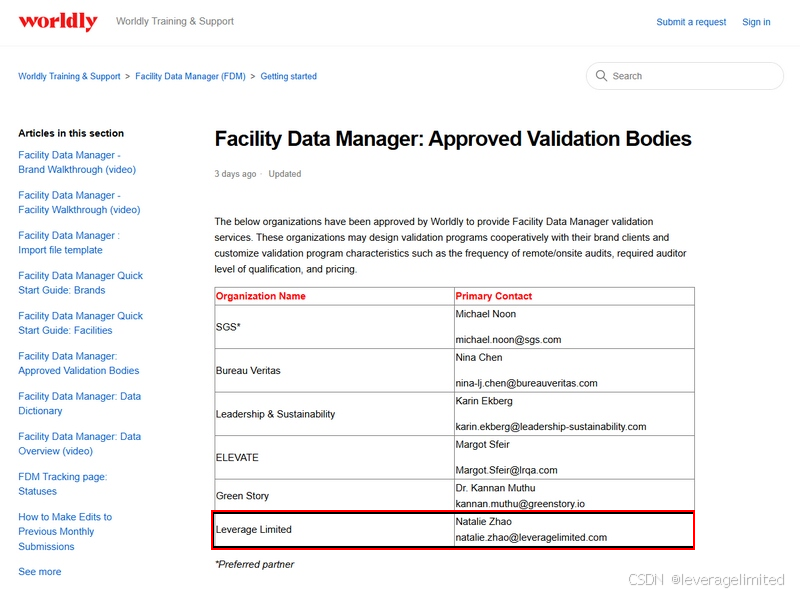Click email Margot.Sfeir@lrqa.com

coord(507,470)
